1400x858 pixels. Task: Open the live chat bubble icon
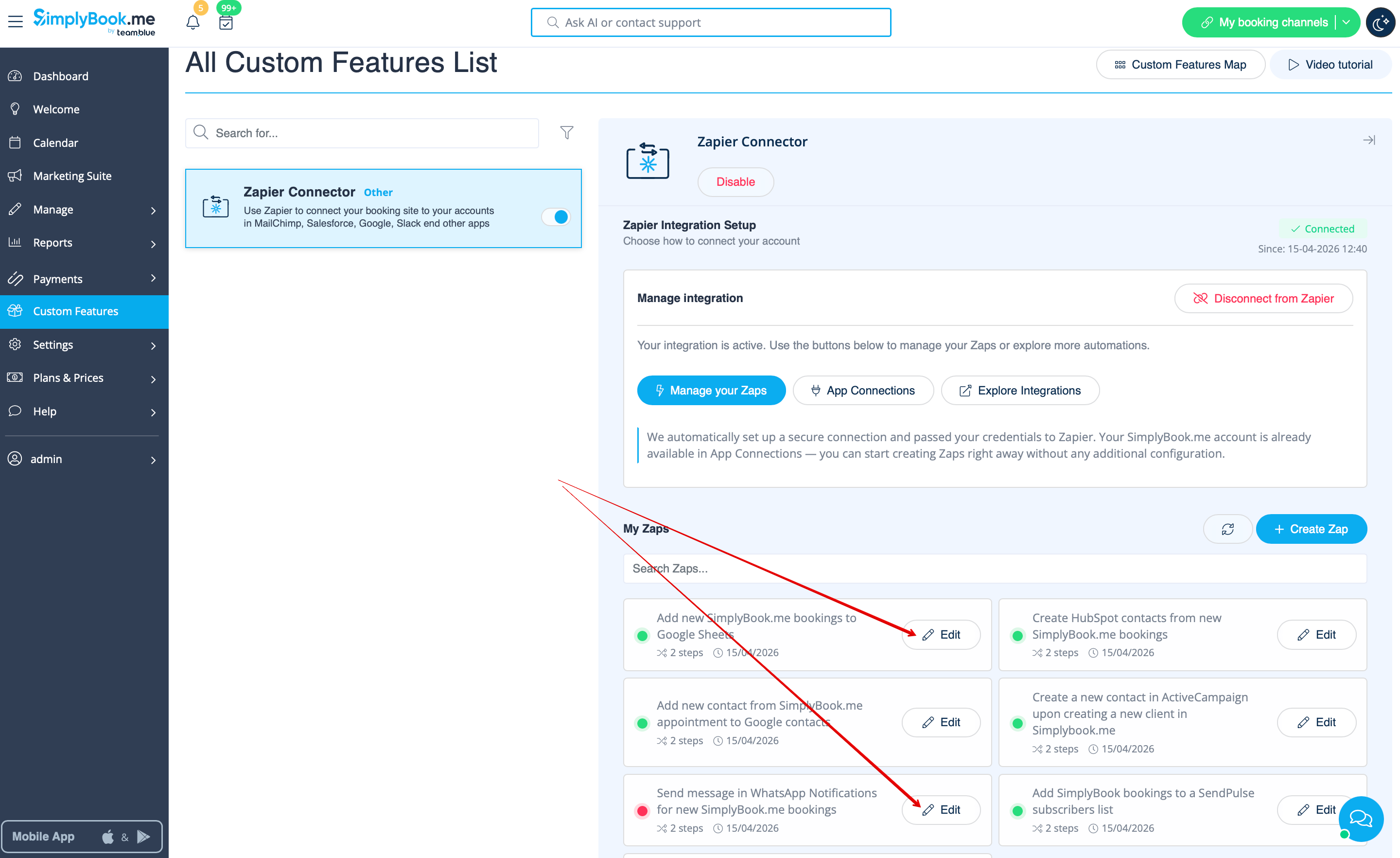(1360, 818)
